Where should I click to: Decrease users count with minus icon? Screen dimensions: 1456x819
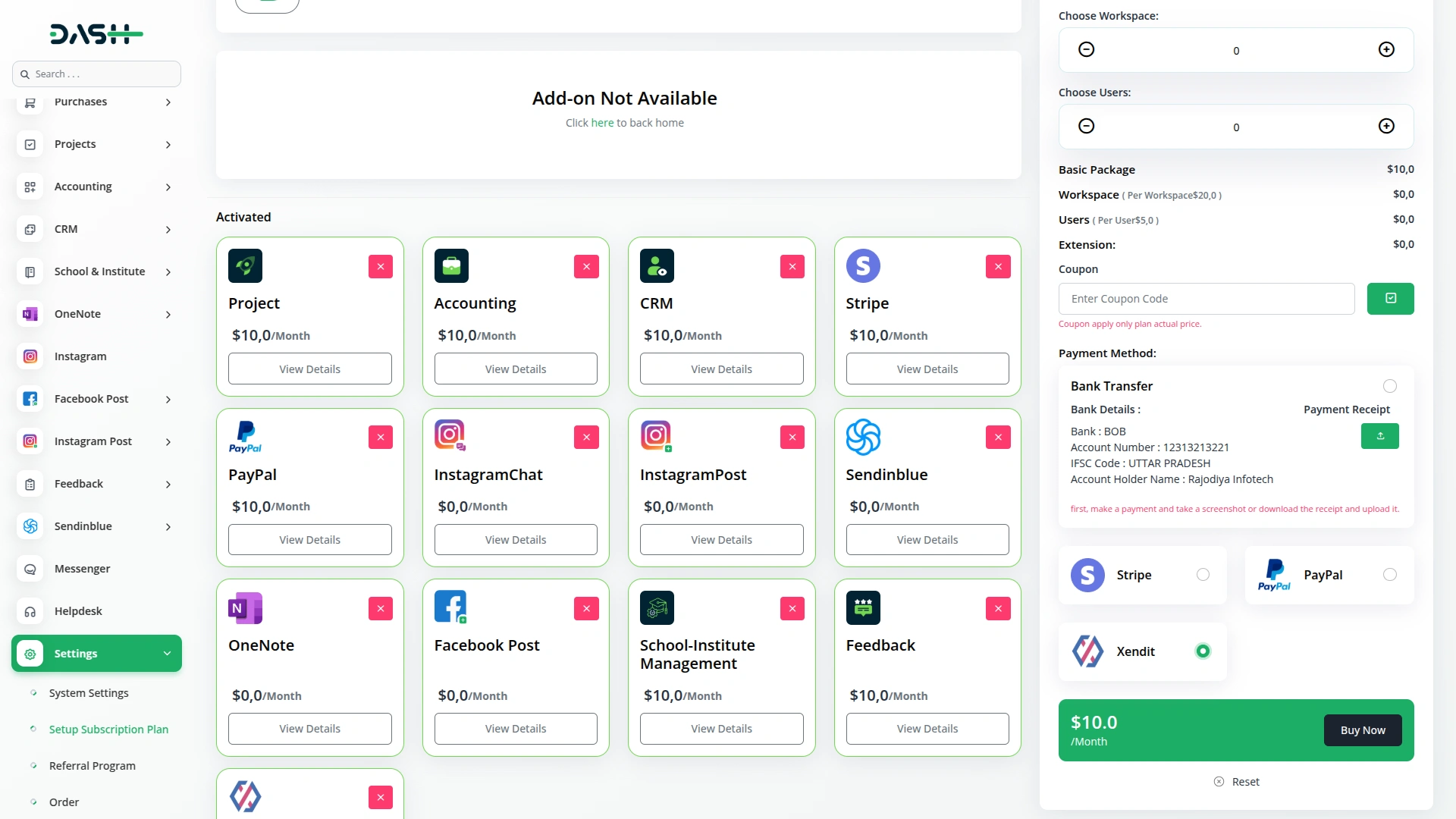(x=1086, y=127)
